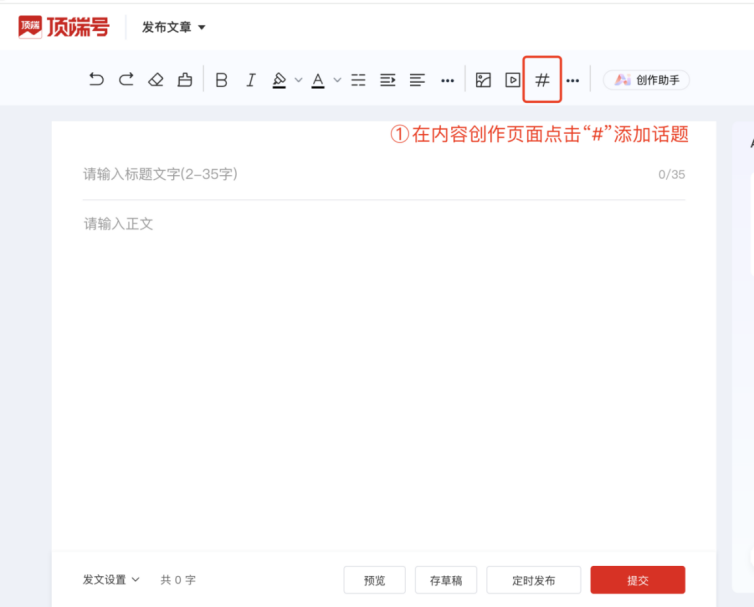The height and width of the screenshot is (607, 754).
Task: Click the undo arrow icon
Action: coord(96,80)
